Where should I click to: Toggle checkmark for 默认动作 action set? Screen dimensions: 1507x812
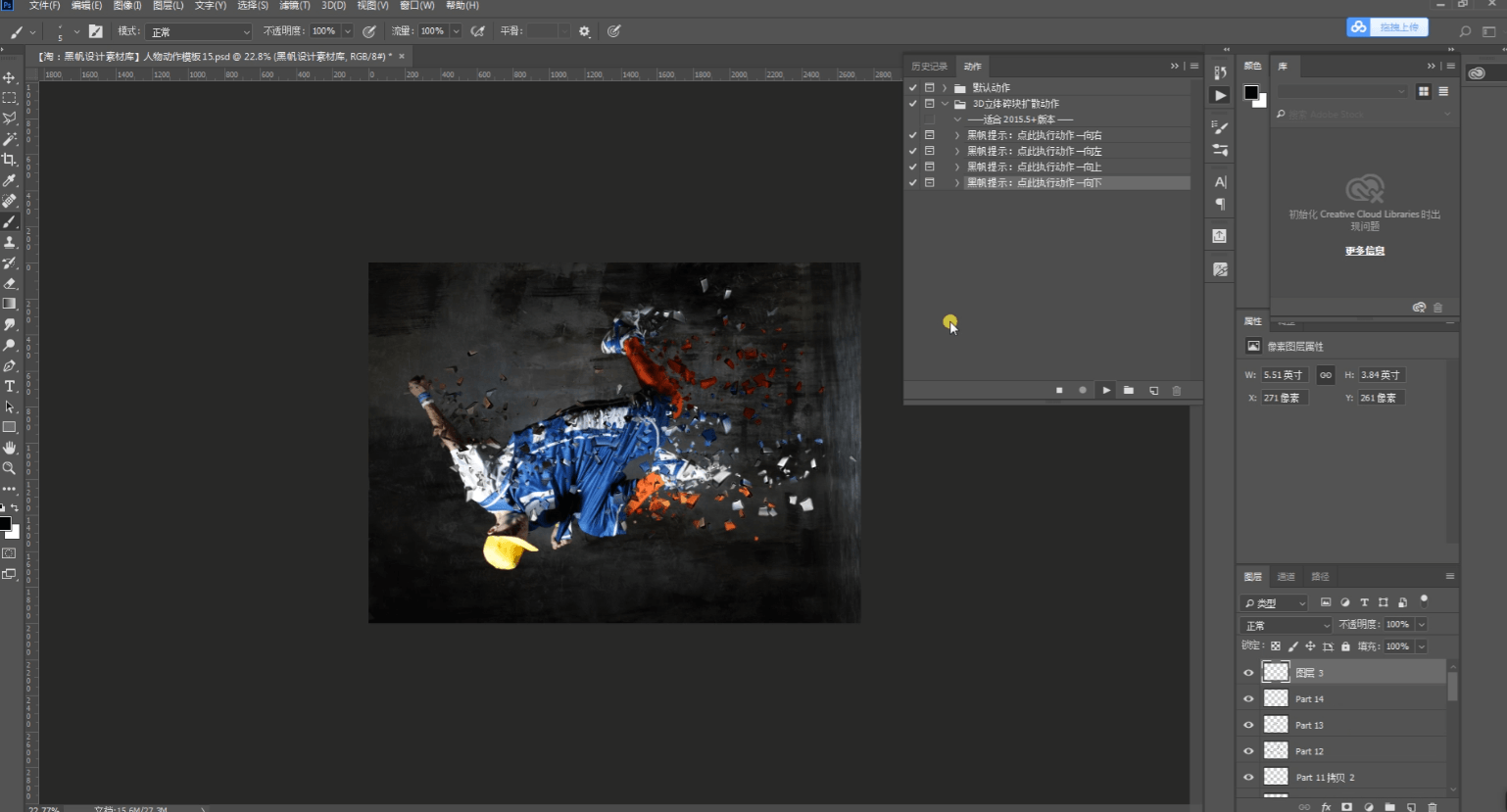coord(913,88)
